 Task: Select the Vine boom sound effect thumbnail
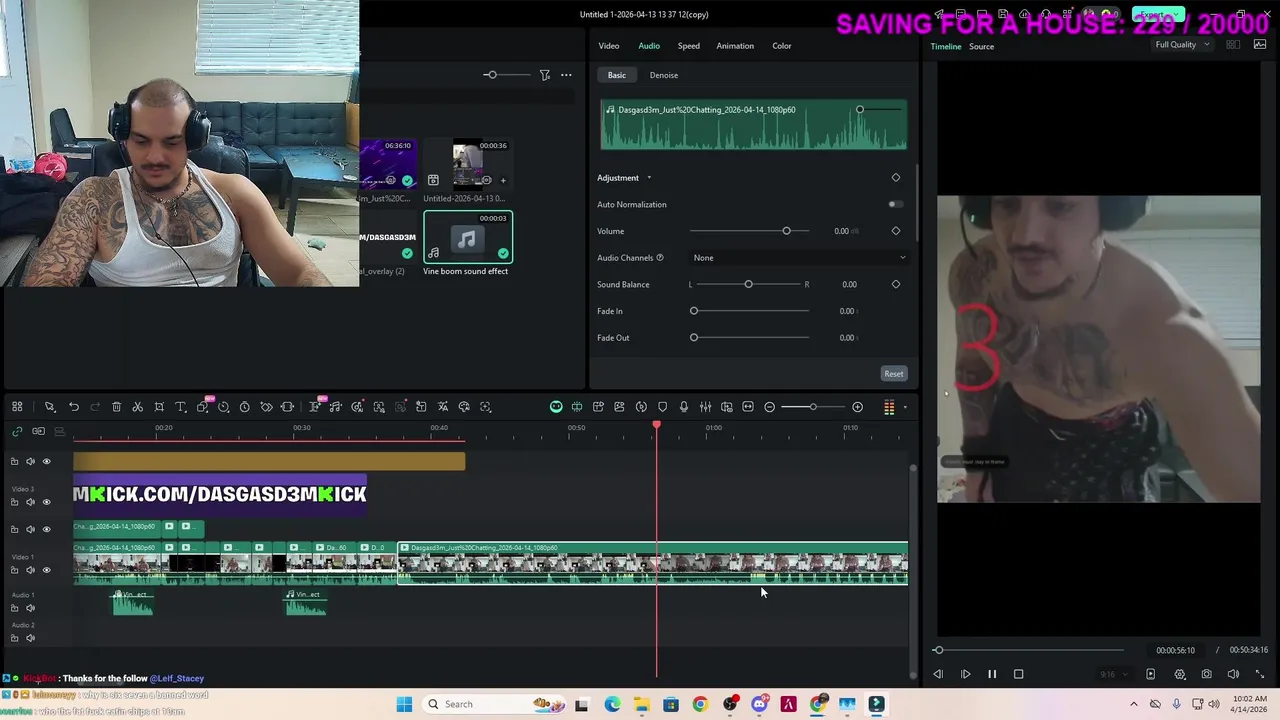[467, 238]
